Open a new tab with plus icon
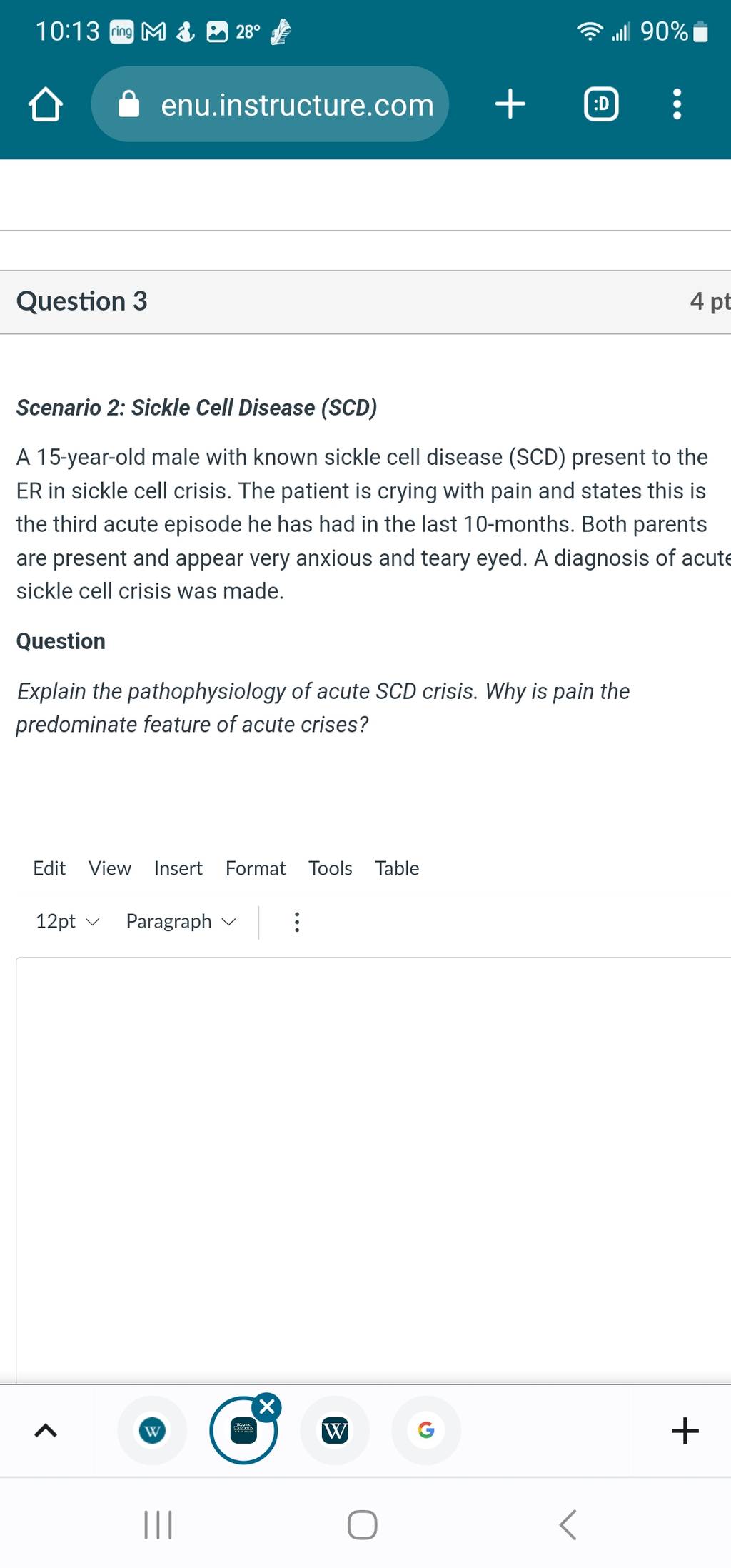Viewport: 731px width, 1568px height. point(510,104)
